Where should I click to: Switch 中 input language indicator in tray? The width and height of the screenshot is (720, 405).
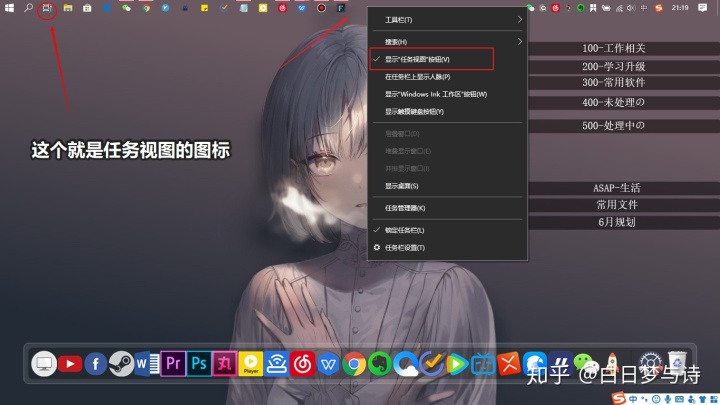[x=644, y=8]
